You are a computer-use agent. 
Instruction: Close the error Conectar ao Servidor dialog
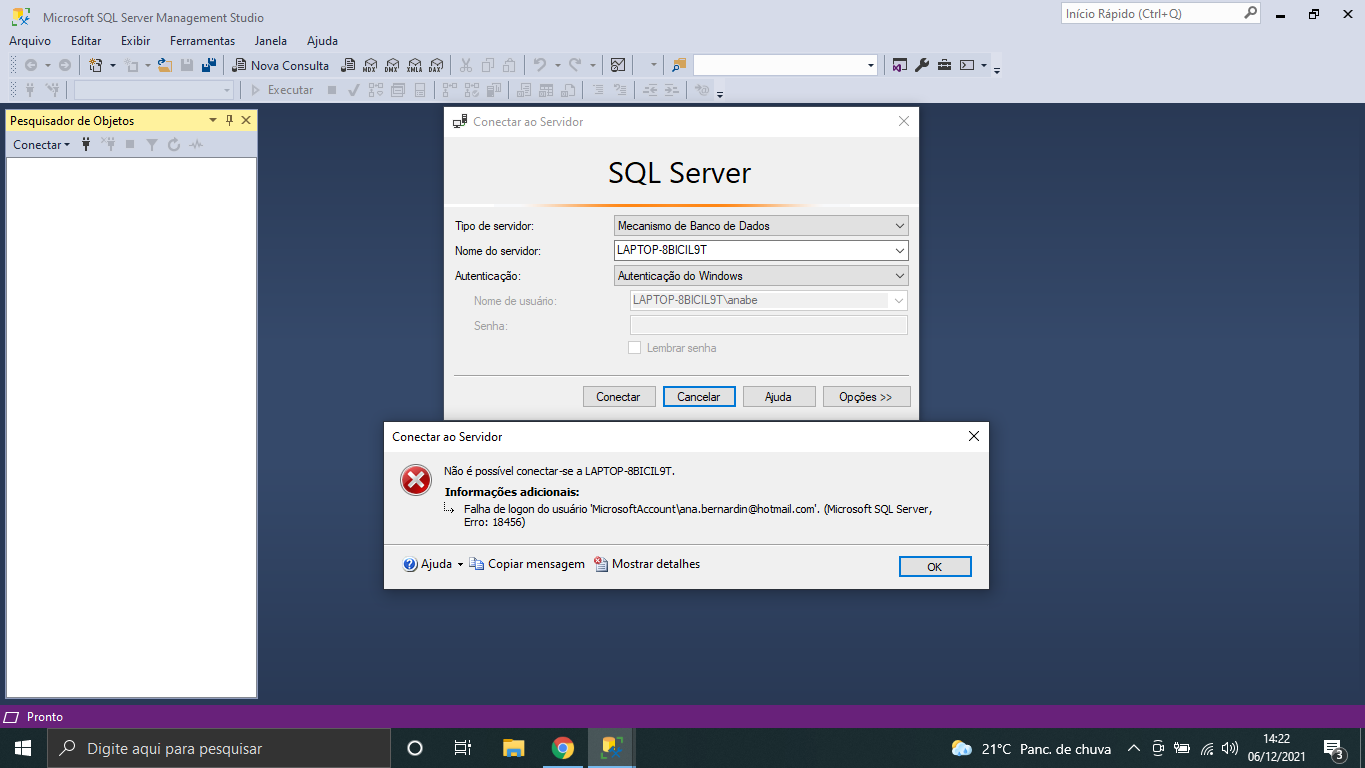tap(973, 436)
